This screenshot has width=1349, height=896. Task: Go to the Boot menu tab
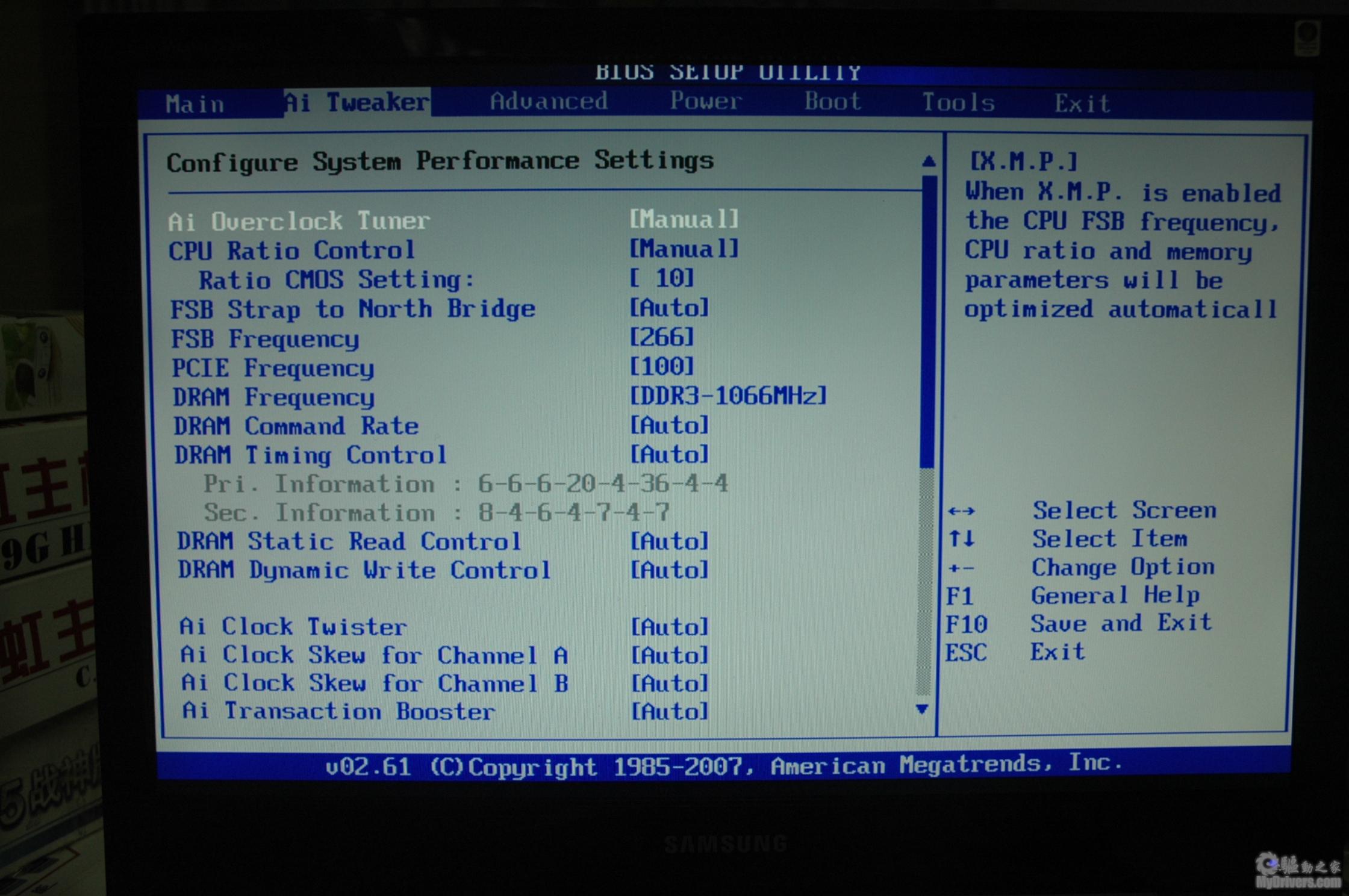(832, 101)
